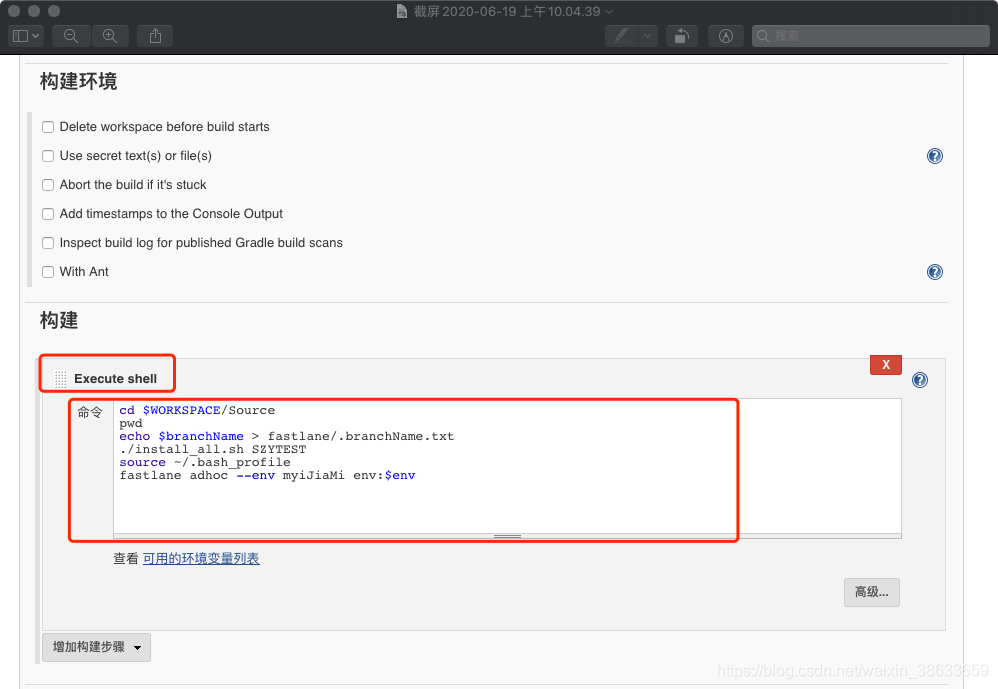Open the sidebar view dropdown chevron
Screen dimensions: 998x689
click(x=36, y=36)
